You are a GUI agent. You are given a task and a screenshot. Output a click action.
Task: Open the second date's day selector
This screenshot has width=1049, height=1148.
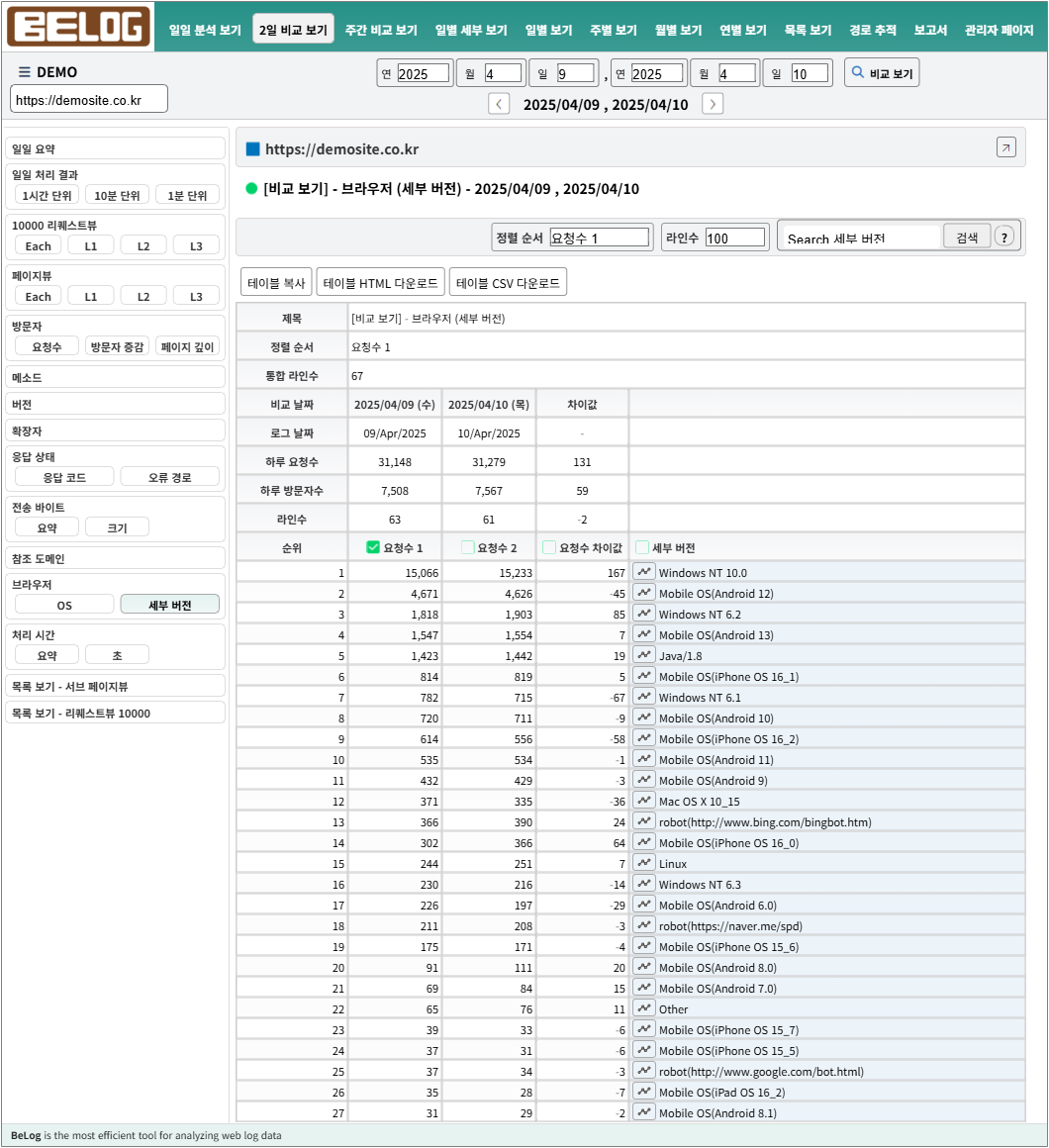coord(810,73)
